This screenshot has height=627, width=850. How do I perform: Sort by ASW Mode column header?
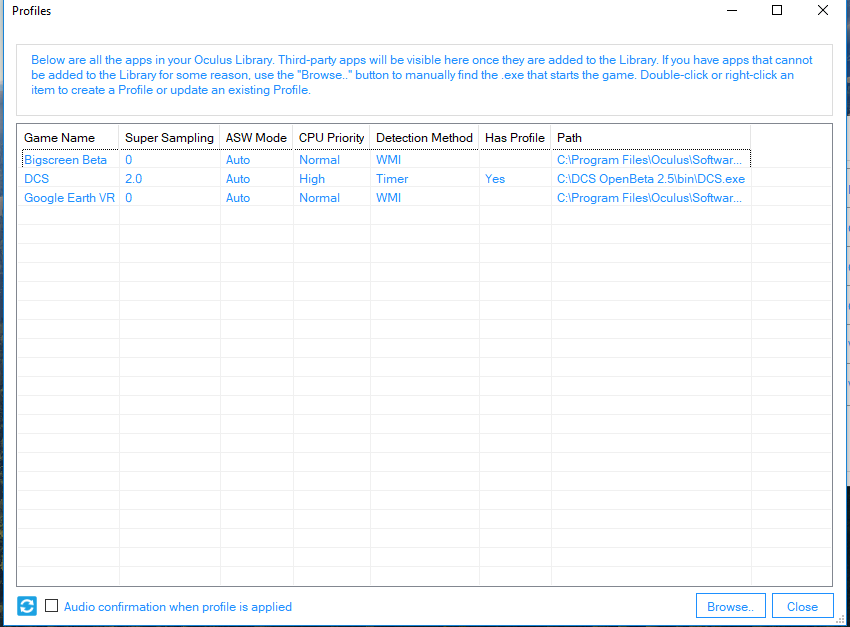click(x=256, y=138)
